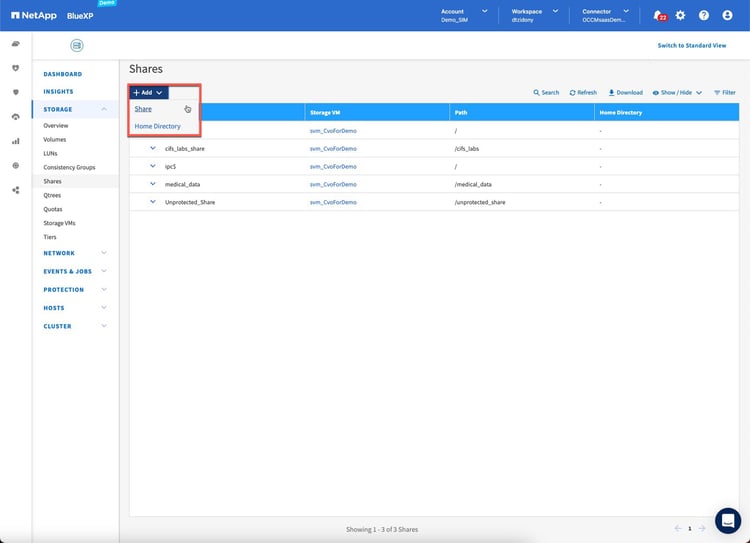Select Home Directory from the Add menu

click(x=158, y=126)
